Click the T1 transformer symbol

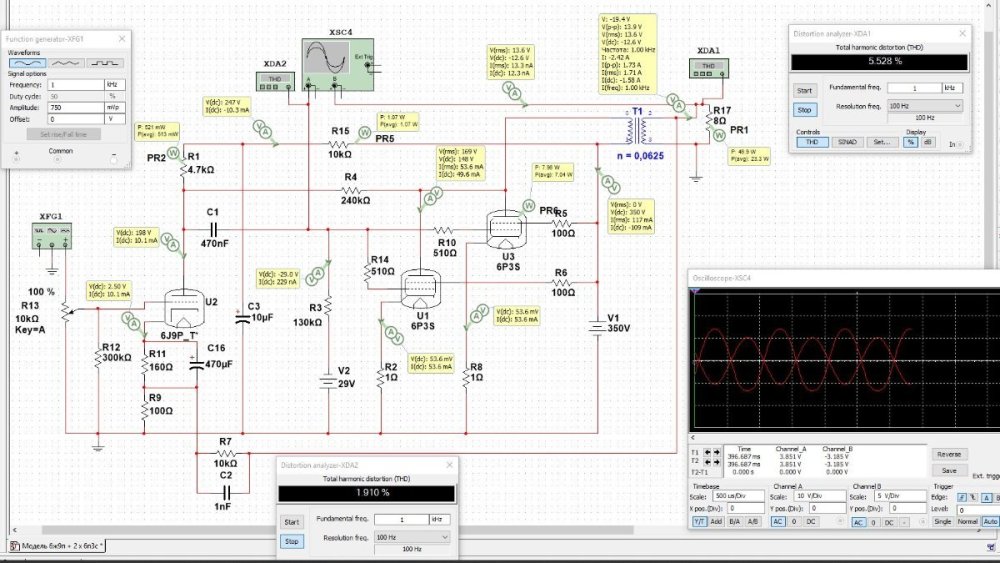click(x=635, y=130)
